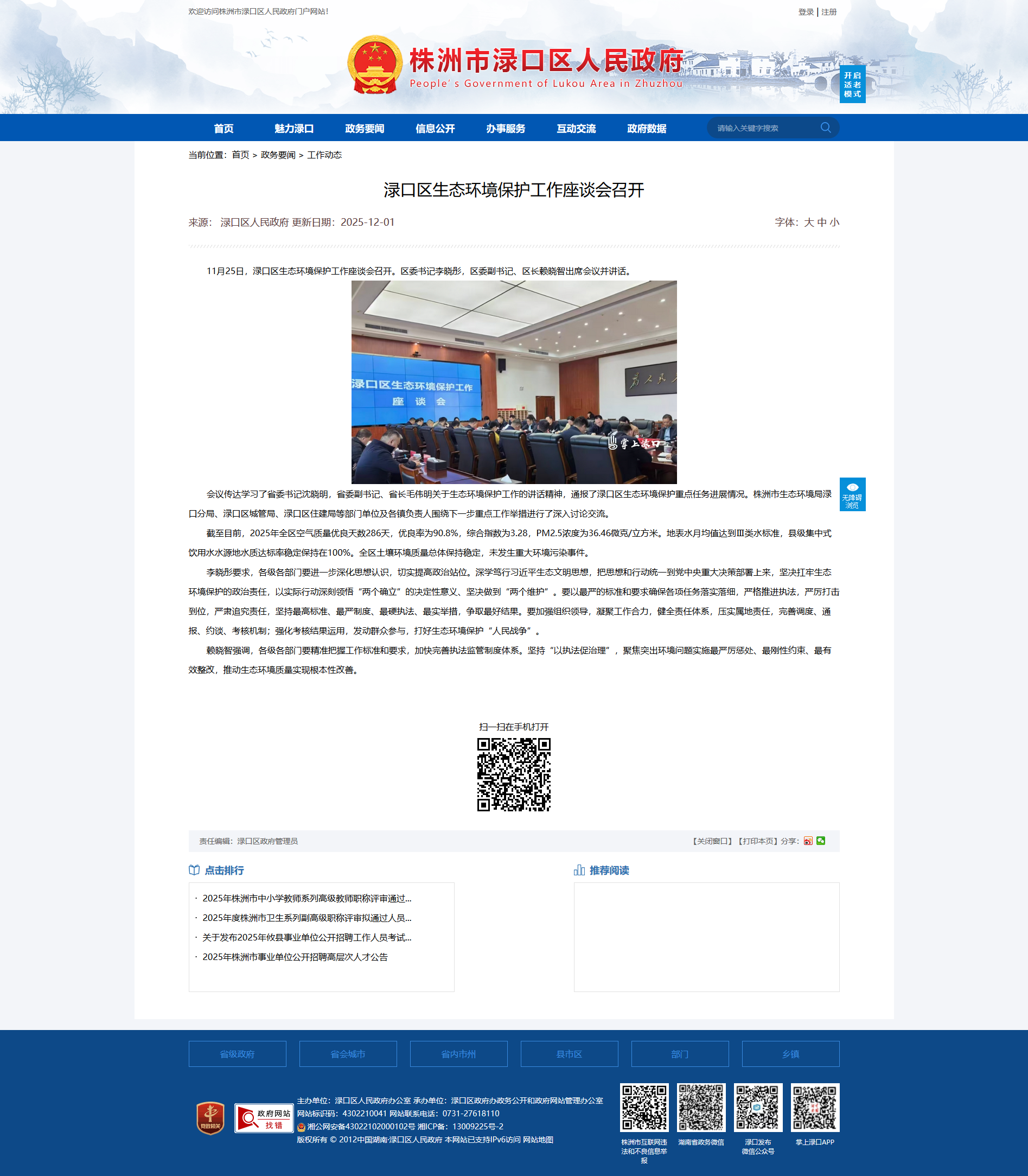This screenshot has height=1176, width=1028.
Task: Open the 政府网站找错 error report badge
Action: (264, 1118)
